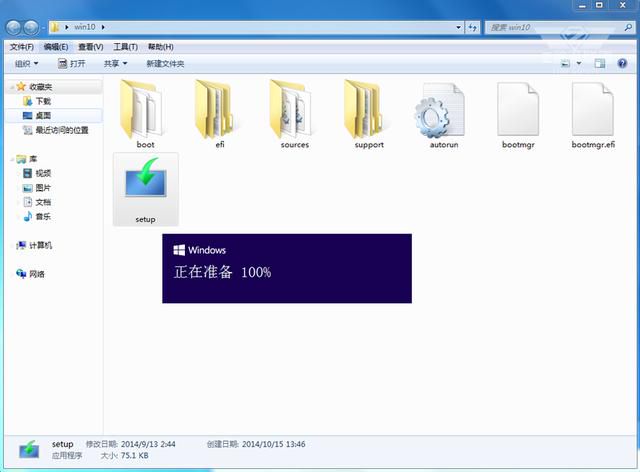Open the efi folder
640x472 pixels.
(219, 115)
